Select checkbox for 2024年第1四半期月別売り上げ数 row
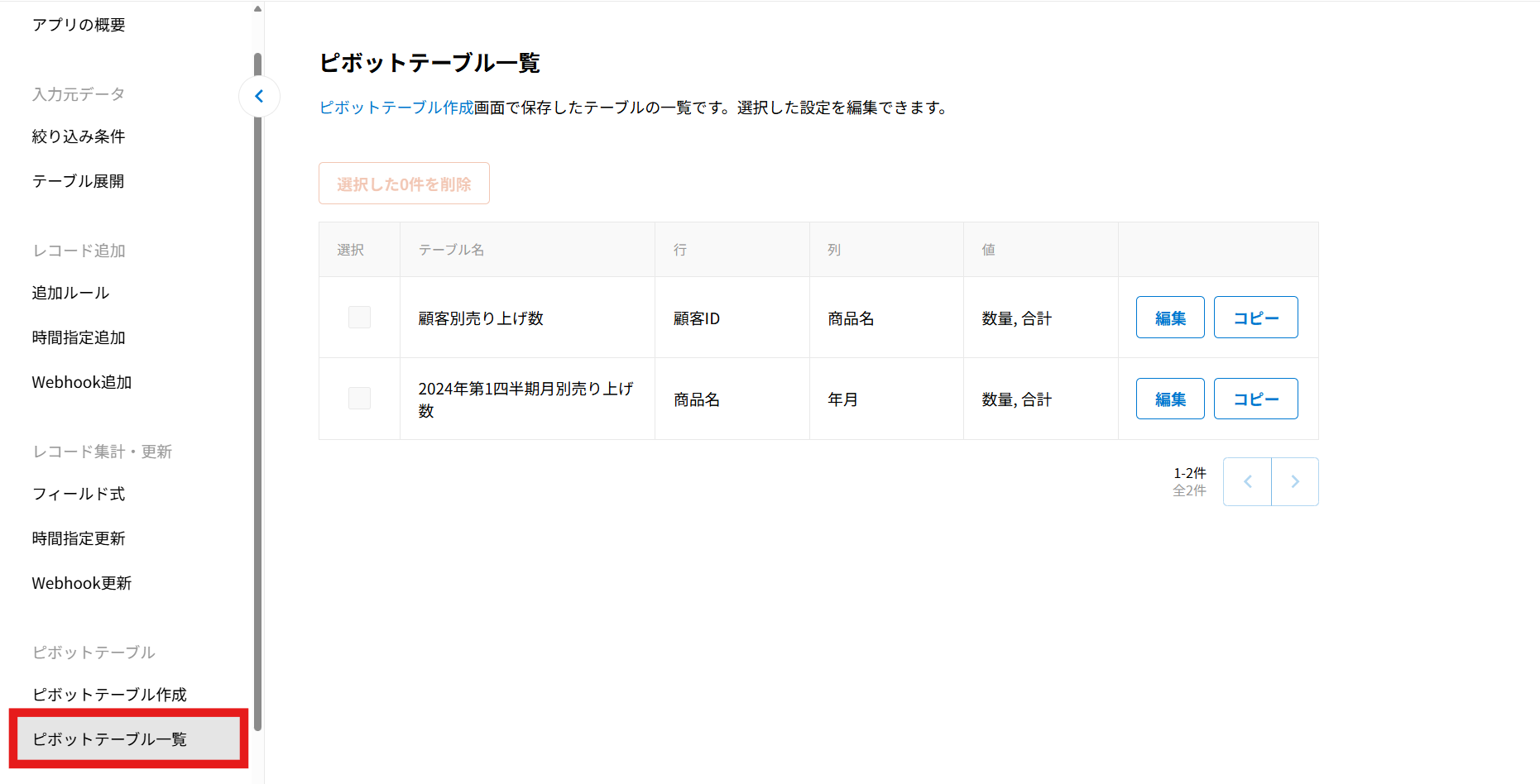The width and height of the screenshot is (1540, 784). (359, 399)
